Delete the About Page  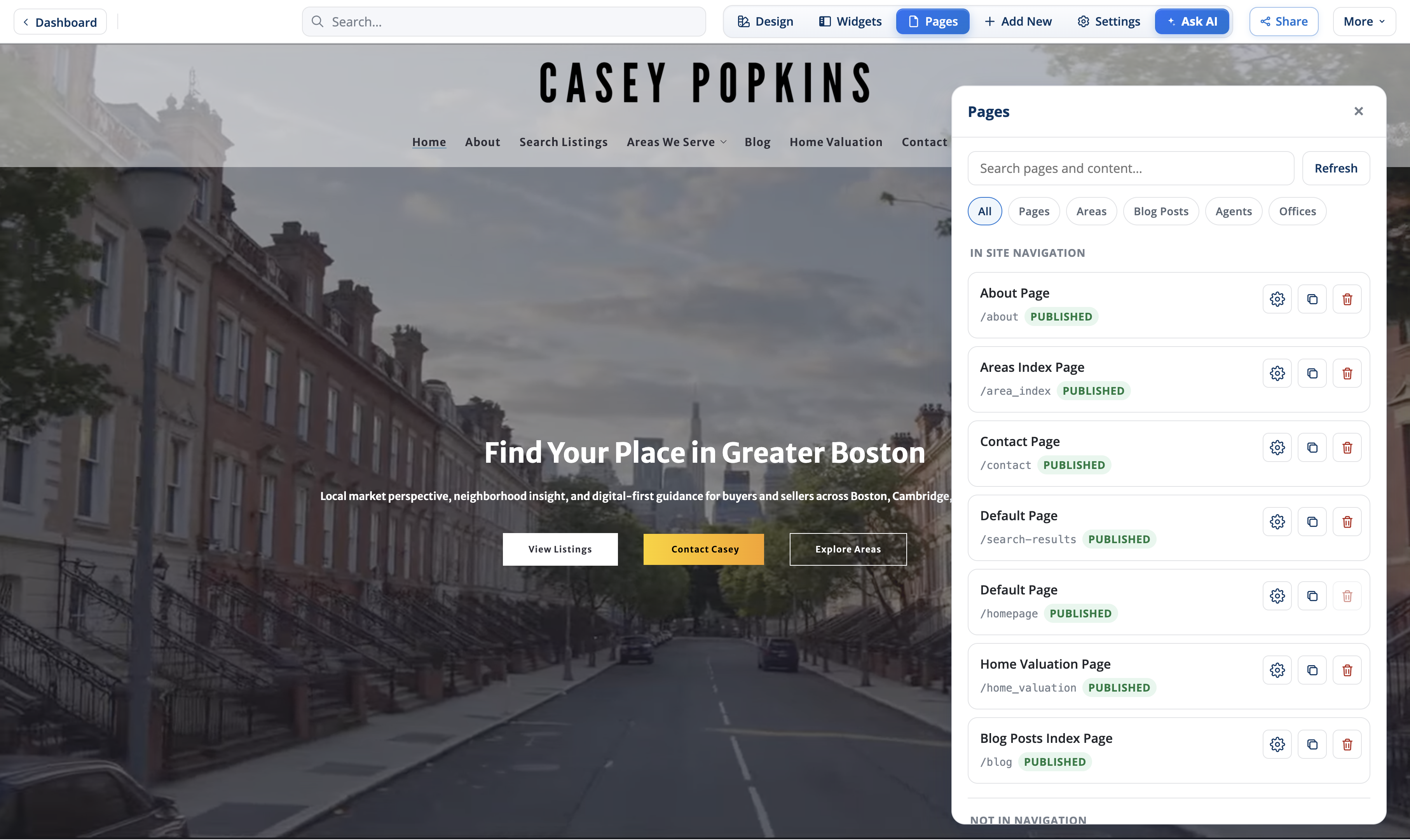coord(1347,299)
